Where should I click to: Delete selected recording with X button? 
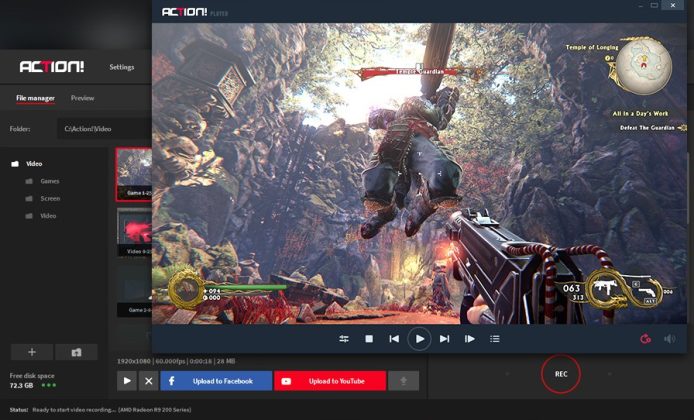click(x=149, y=381)
